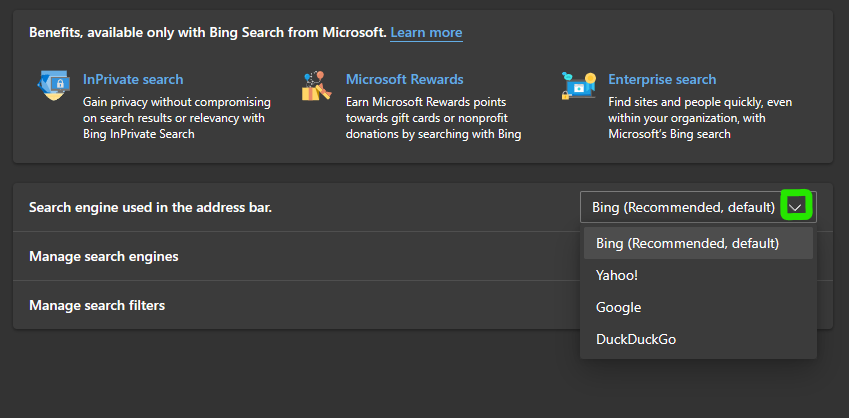Select Yahoo! as the search engine

[x=617, y=275]
